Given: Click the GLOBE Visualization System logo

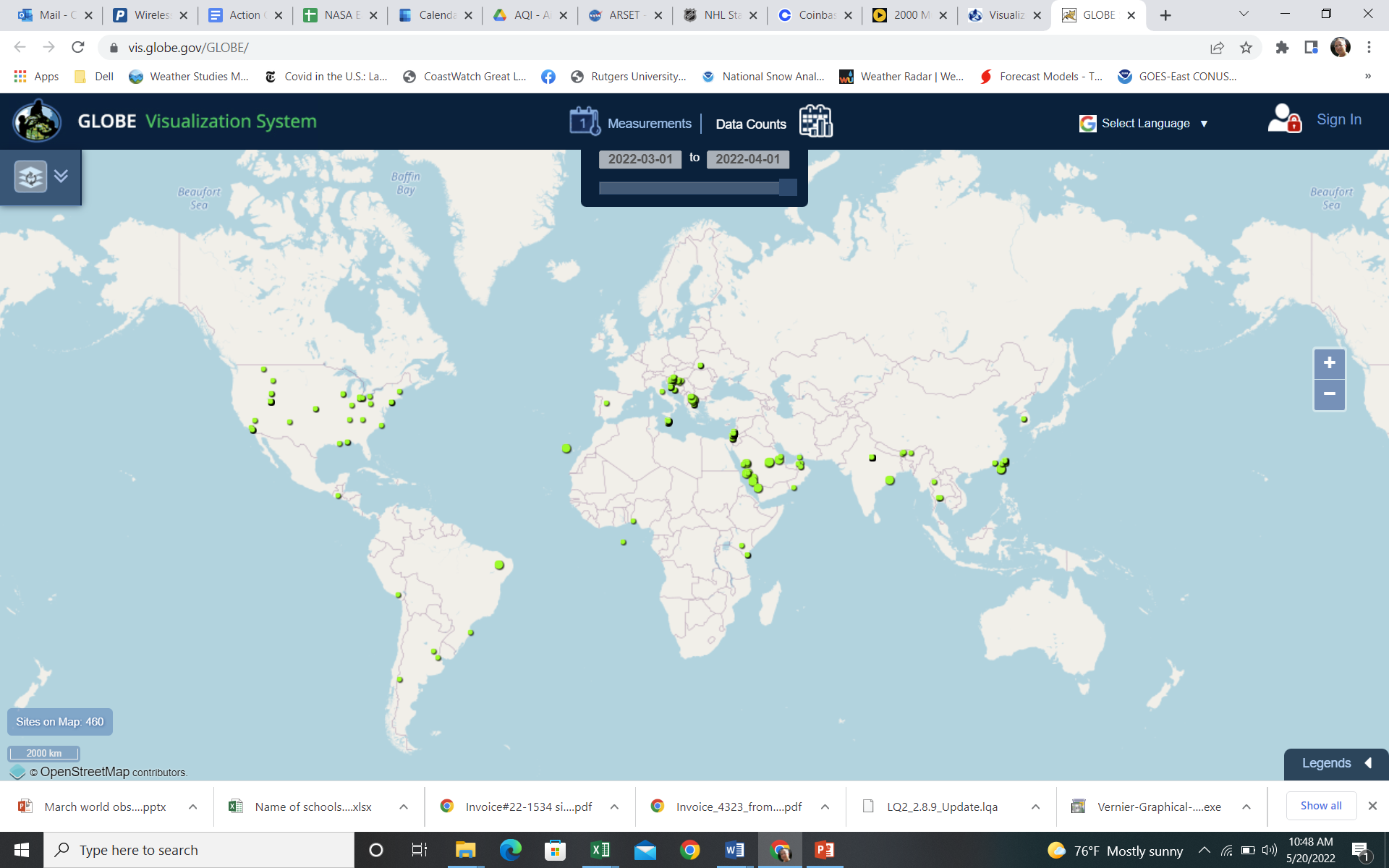Looking at the screenshot, I should click(x=38, y=121).
